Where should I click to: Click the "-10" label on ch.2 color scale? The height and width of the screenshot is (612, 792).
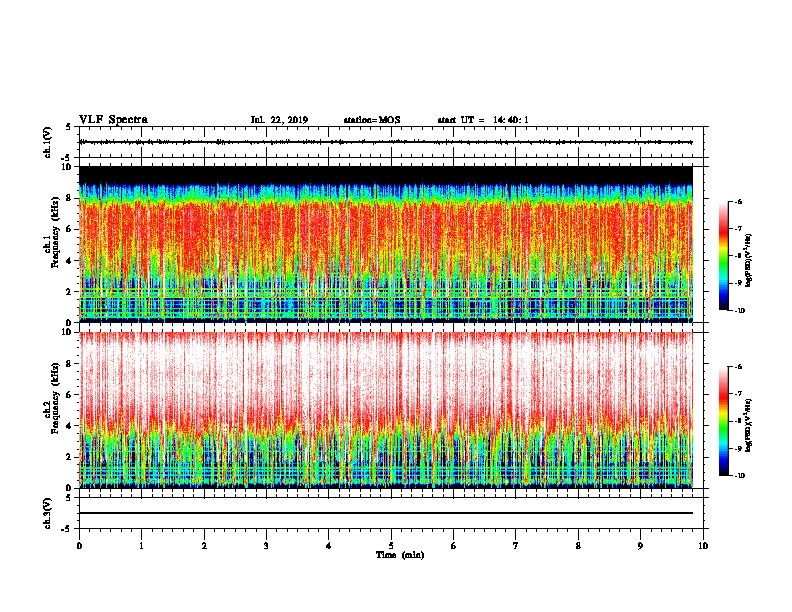[740, 476]
